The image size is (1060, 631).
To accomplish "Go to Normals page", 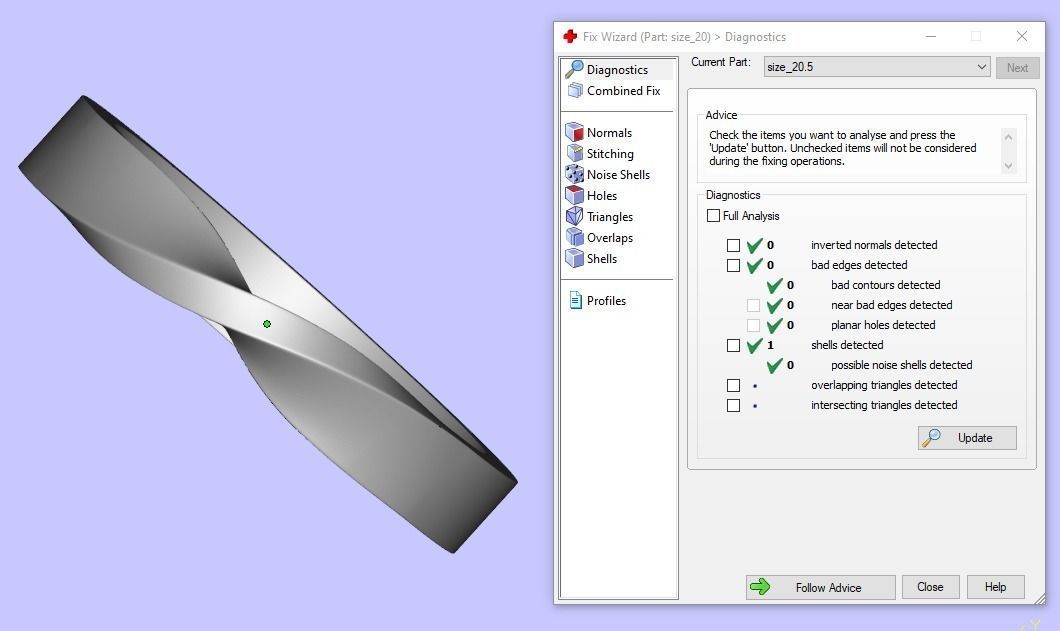I will pyautogui.click(x=609, y=133).
